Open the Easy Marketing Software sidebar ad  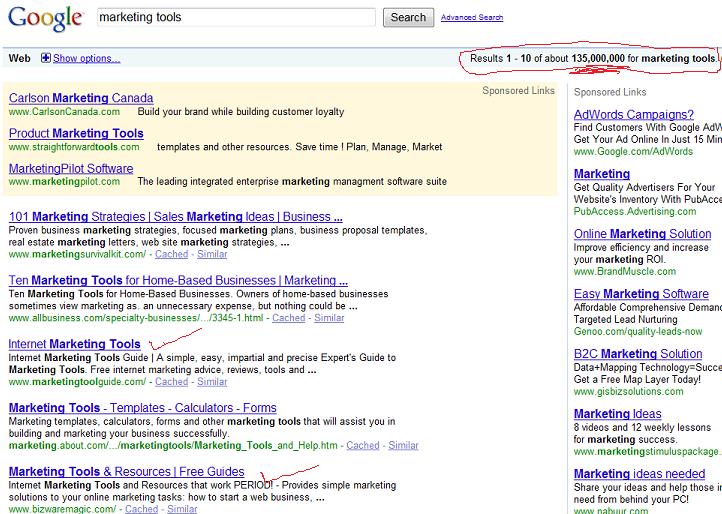641,294
